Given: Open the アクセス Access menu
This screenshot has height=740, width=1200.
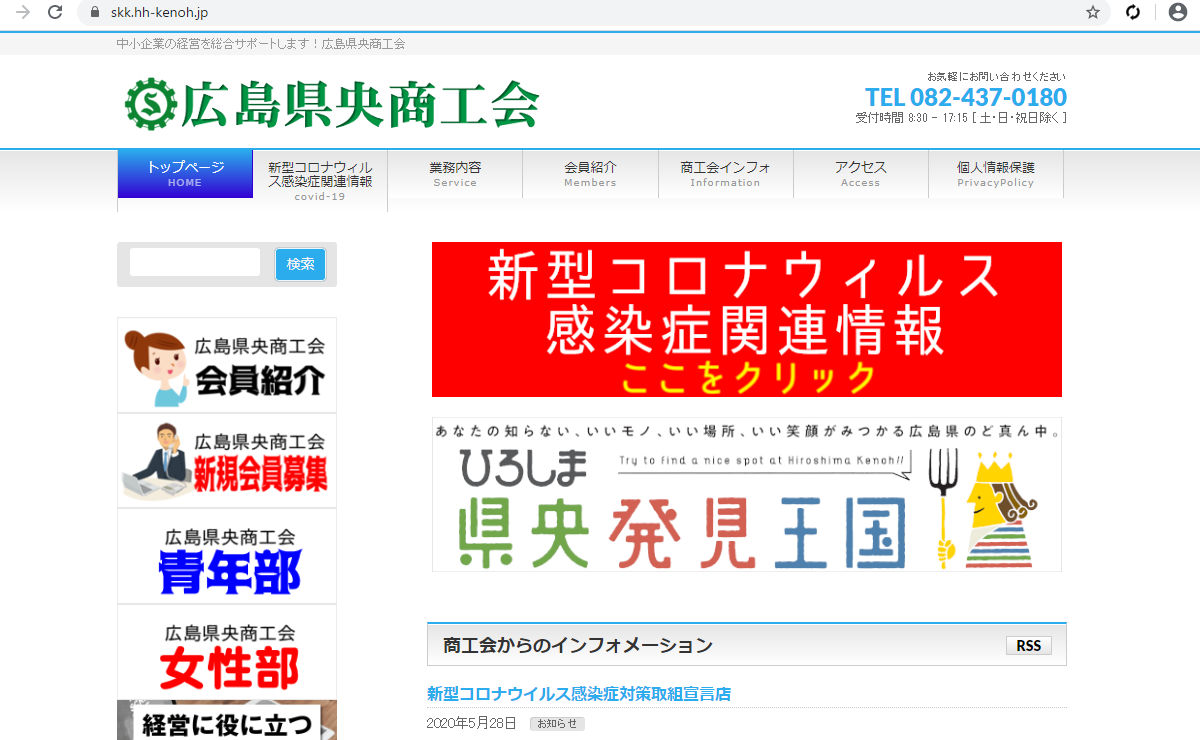Looking at the screenshot, I should click(860, 174).
